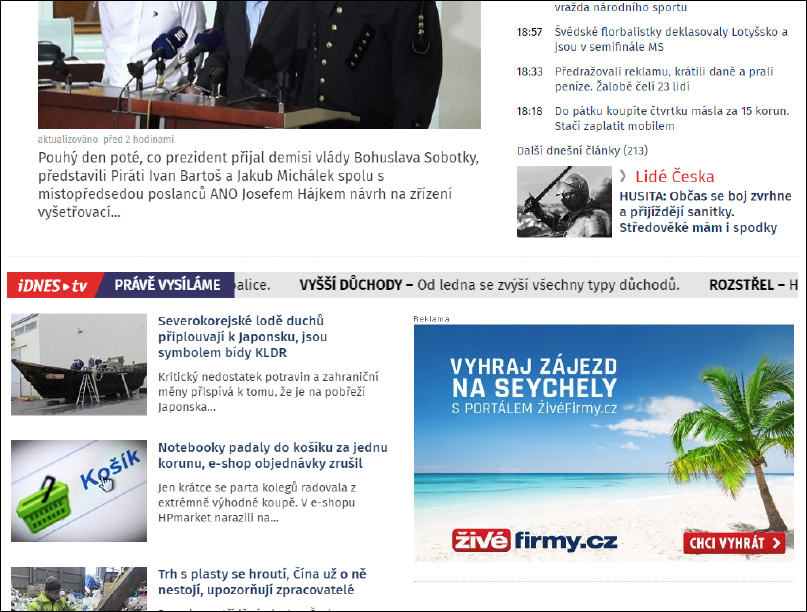Click the Lidé Česka chevron arrow

tap(623, 177)
